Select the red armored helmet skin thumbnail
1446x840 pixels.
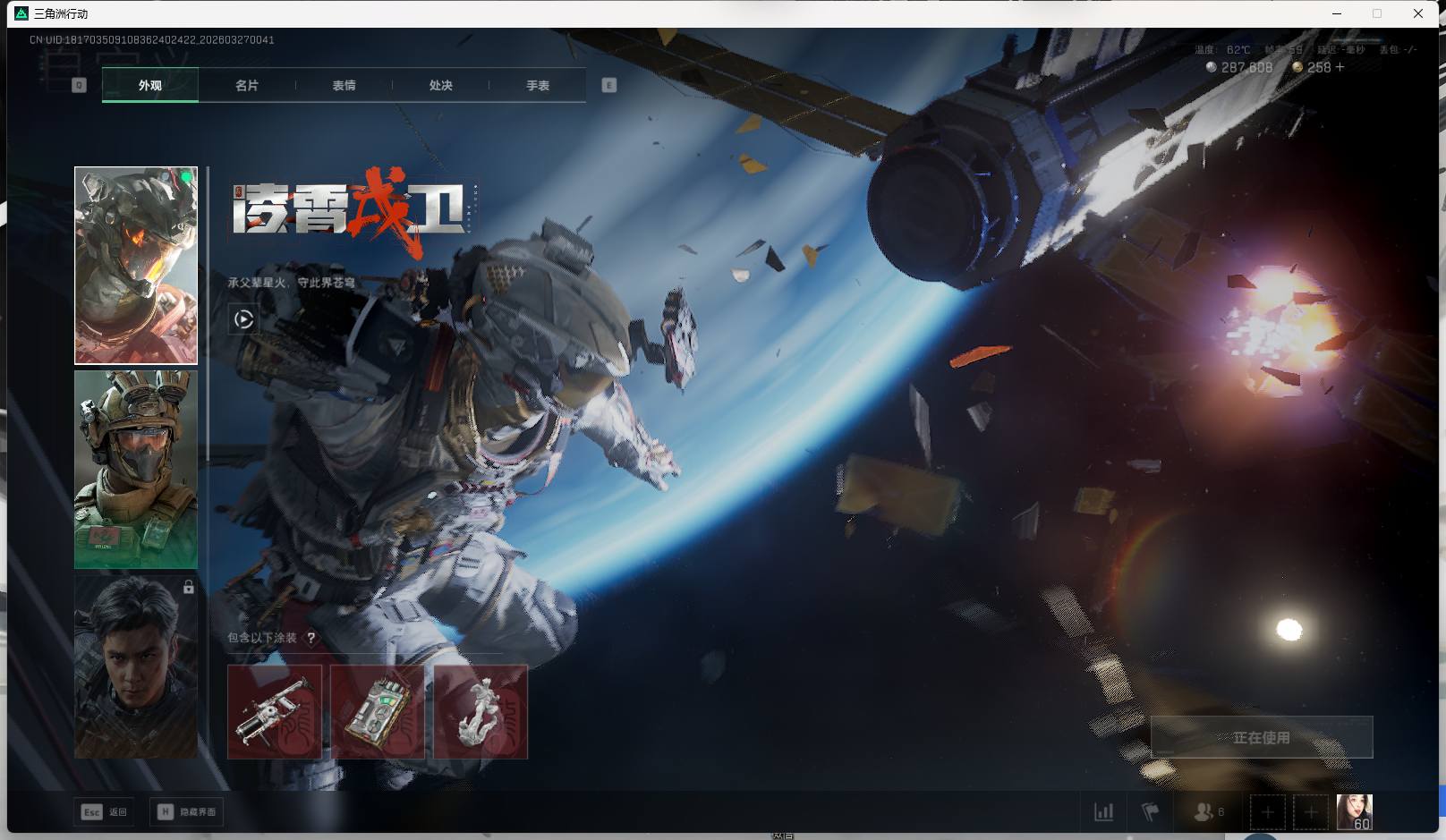click(x=136, y=266)
